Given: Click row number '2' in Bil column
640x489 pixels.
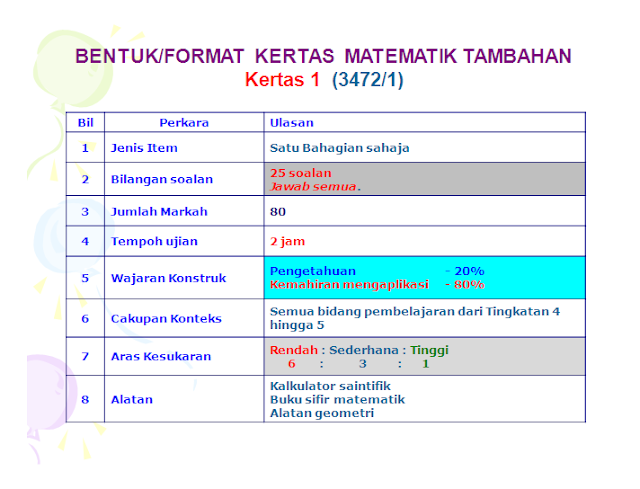Looking at the screenshot, I should tap(85, 179).
